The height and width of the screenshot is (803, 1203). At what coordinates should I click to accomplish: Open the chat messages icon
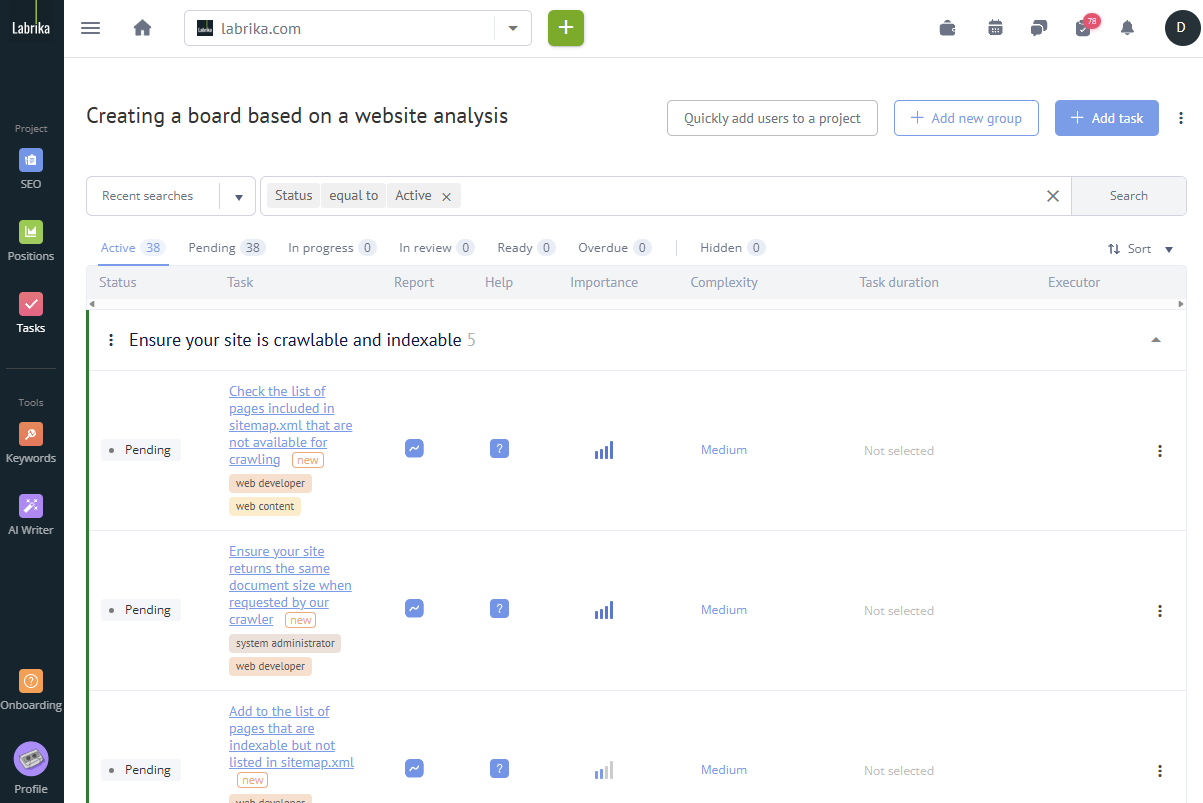coord(1039,28)
